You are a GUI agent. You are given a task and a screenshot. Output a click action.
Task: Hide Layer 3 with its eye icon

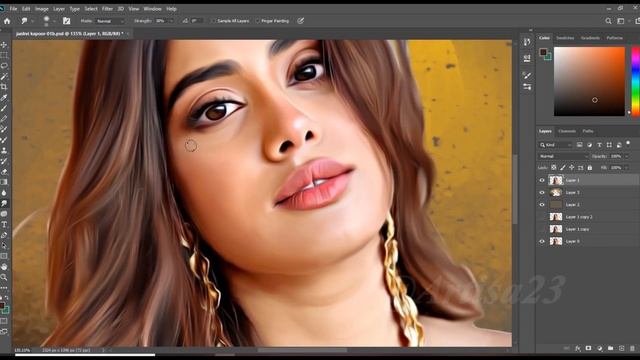pyautogui.click(x=542, y=192)
